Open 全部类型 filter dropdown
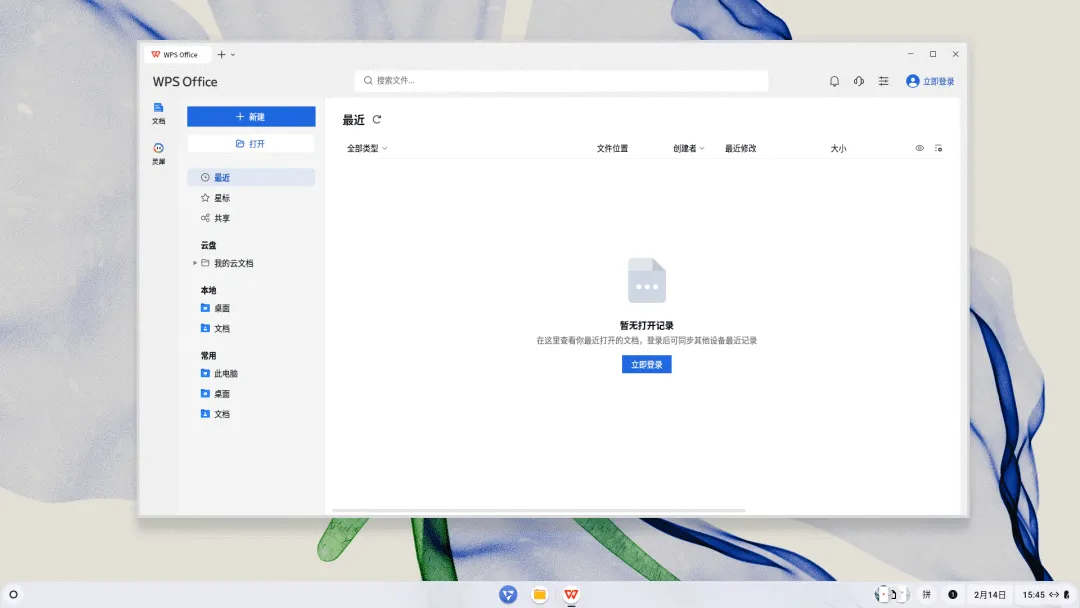Image resolution: width=1080 pixels, height=608 pixels. click(x=366, y=148)
